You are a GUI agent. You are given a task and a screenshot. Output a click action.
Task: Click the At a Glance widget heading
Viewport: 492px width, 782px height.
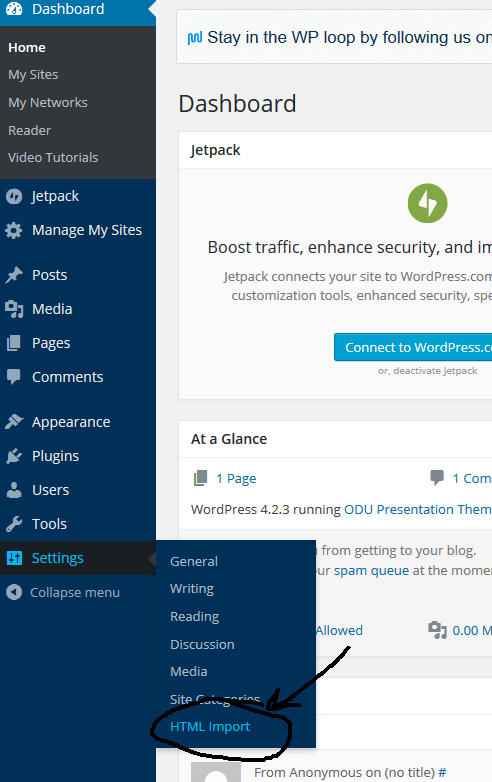click(x=229, y=439)
